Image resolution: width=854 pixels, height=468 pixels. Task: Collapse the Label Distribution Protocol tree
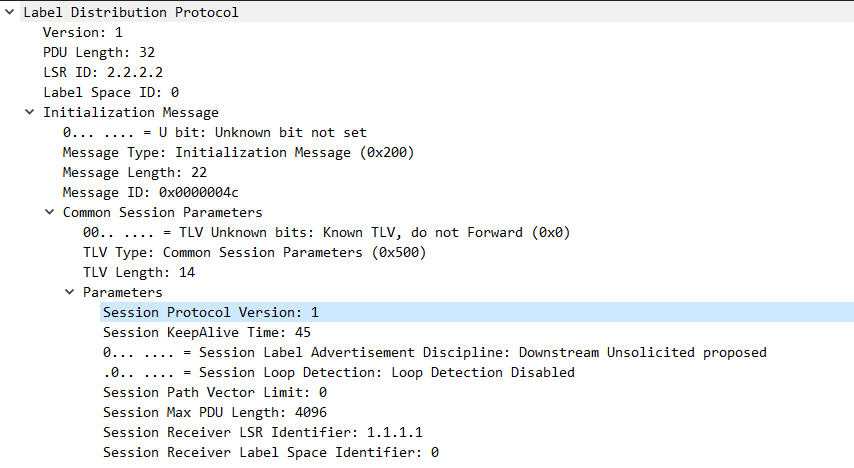click(x=10, y=11)
